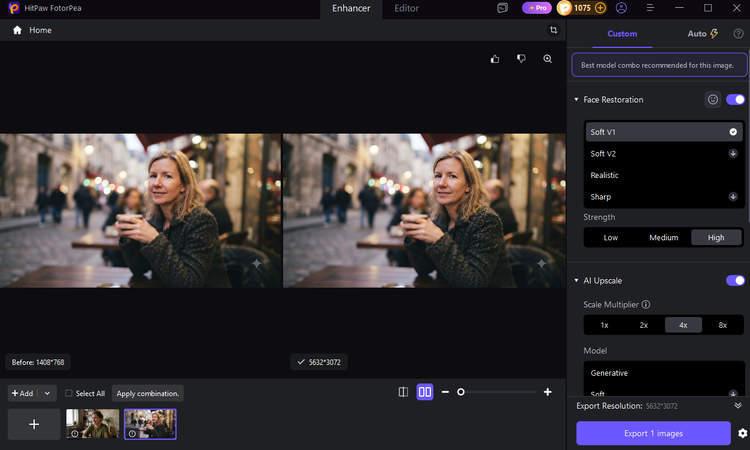Click large plus tile to add image
Screen dimensions: 750x450
[x=34, y=424]
